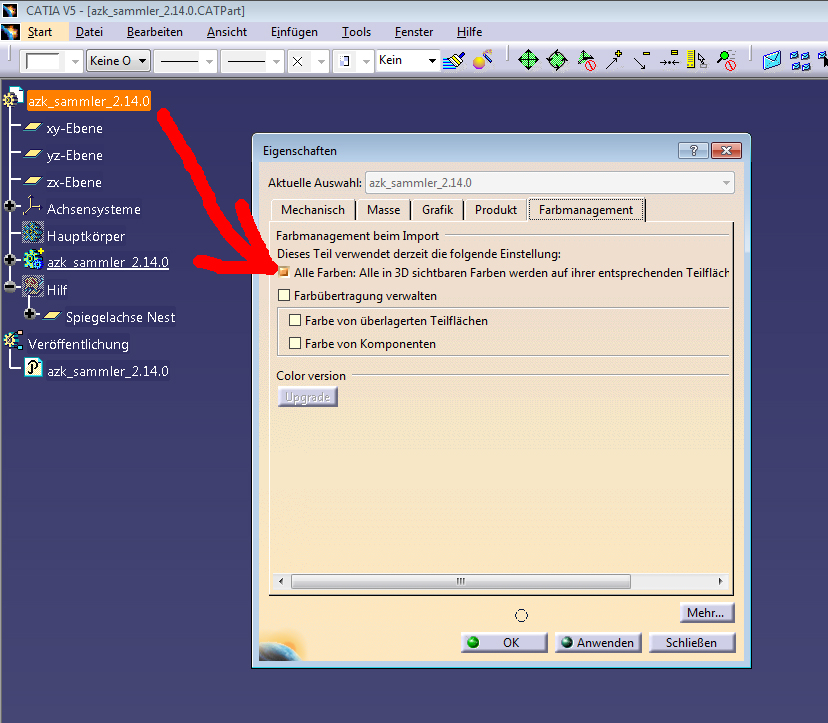Screen dimensions: 828x723
Task: Switch to the Mechanisch tab
Action: [313, 210]
